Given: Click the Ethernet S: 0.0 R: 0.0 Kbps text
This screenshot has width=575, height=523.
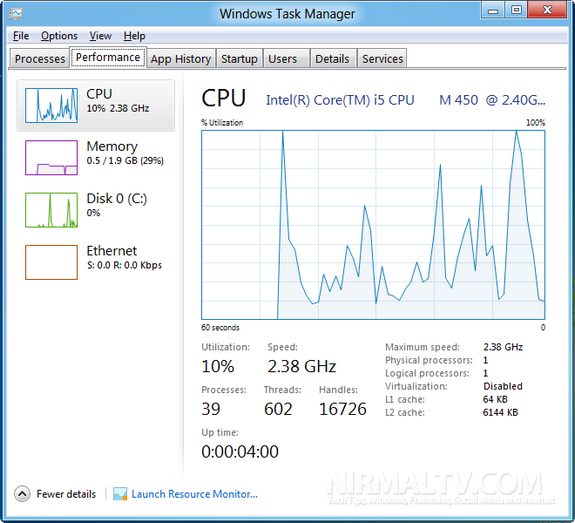Looking at the screenshot, I should coord(124,265).
